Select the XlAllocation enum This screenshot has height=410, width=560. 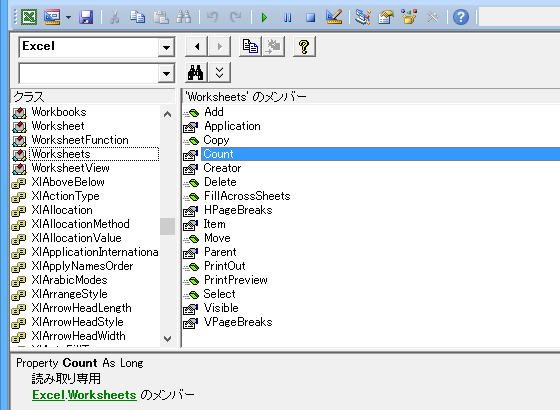[62, 210]
